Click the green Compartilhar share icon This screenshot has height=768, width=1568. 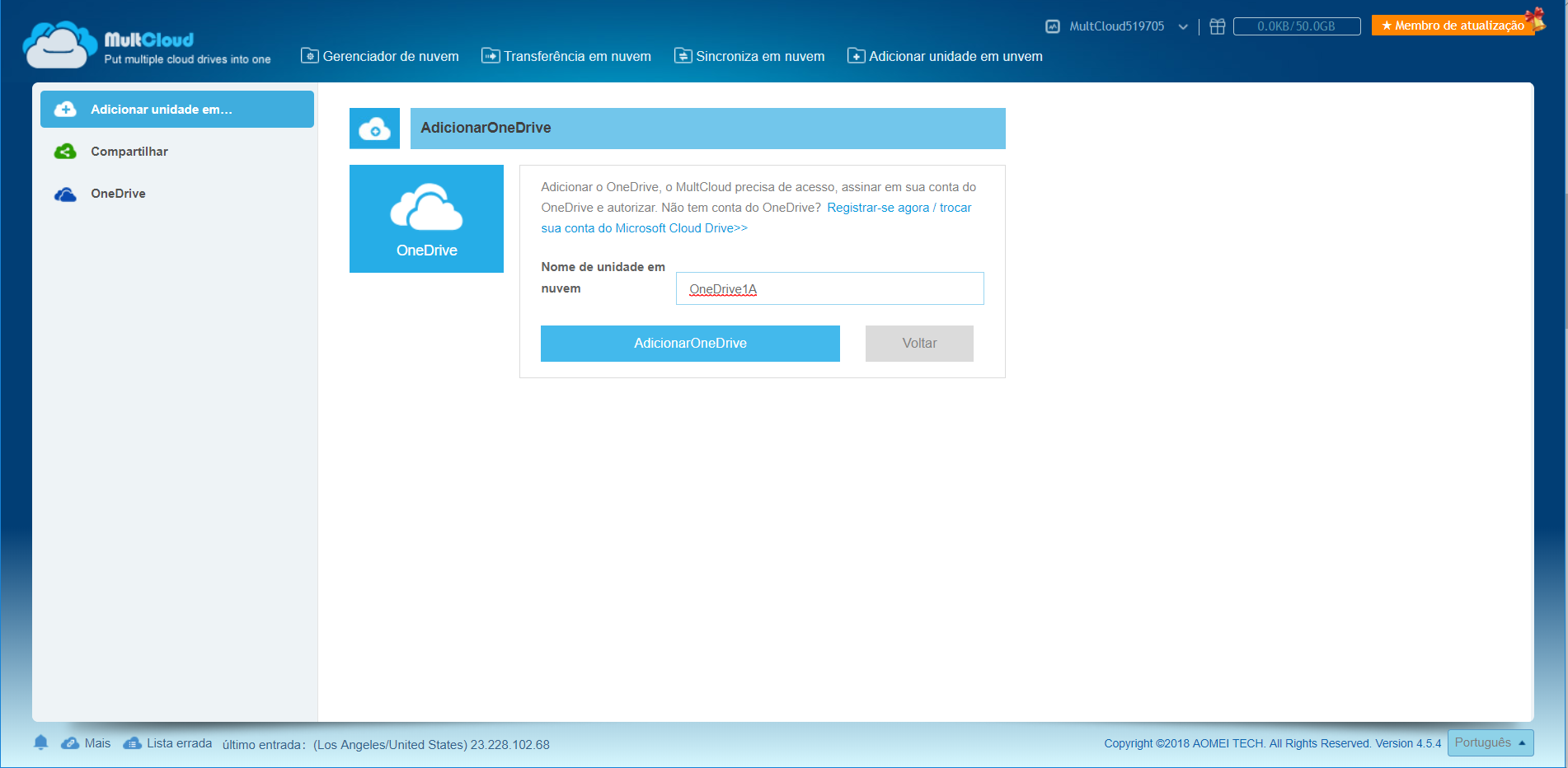click(x=65, y=152)
